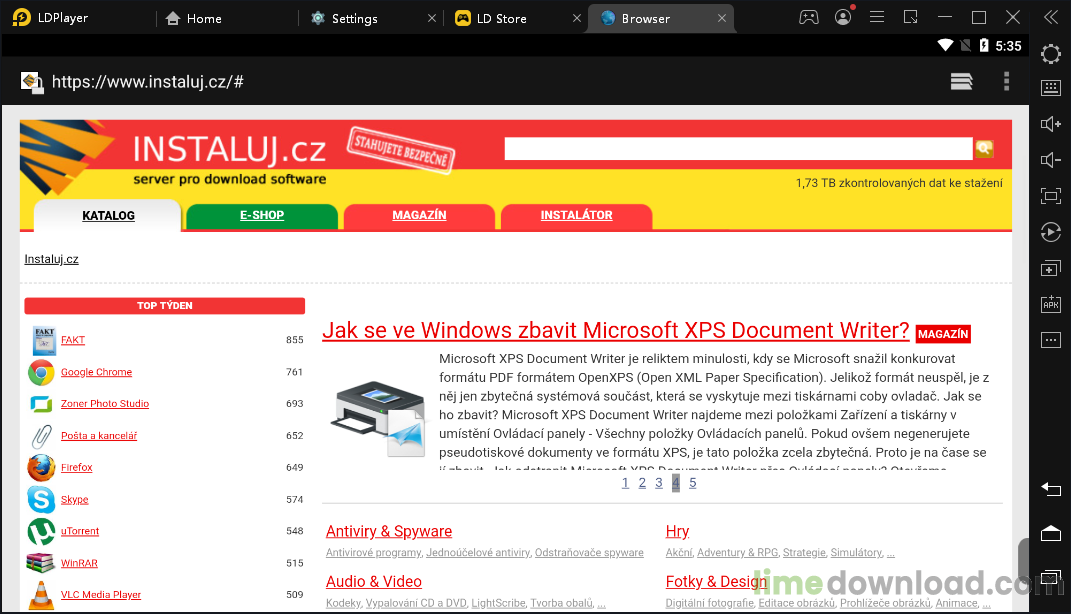Open browser tabs stack icon
The width and height of the screenshot is (1071, 614).
click(x=961, y=82)
